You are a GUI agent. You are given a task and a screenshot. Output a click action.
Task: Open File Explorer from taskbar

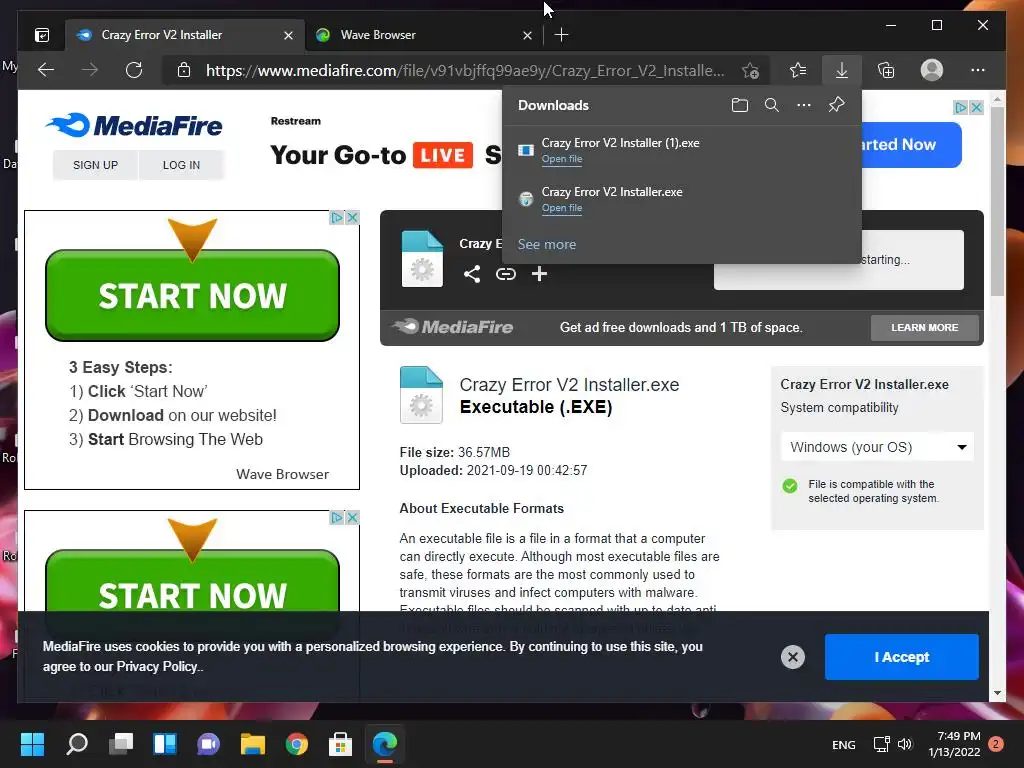(253, 744)
